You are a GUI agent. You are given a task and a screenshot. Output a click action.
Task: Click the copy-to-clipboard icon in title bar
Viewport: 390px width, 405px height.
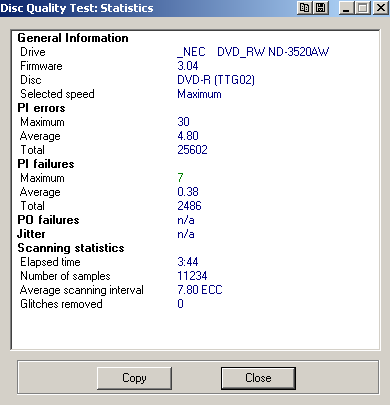[304, 8]
